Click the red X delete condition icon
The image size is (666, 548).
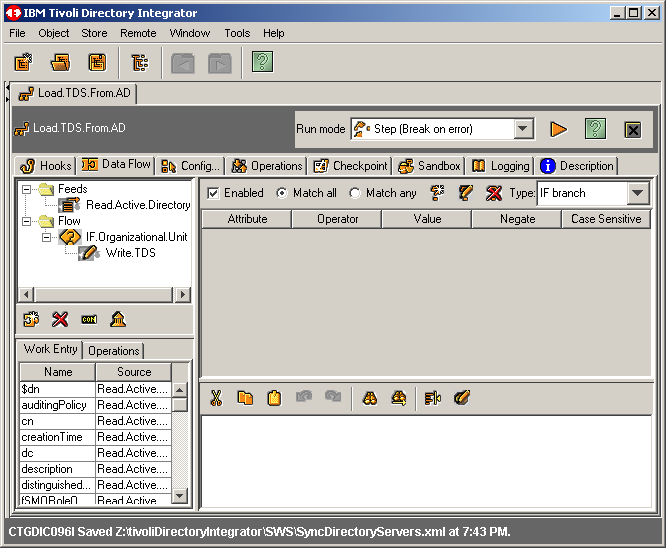point(494,193)
